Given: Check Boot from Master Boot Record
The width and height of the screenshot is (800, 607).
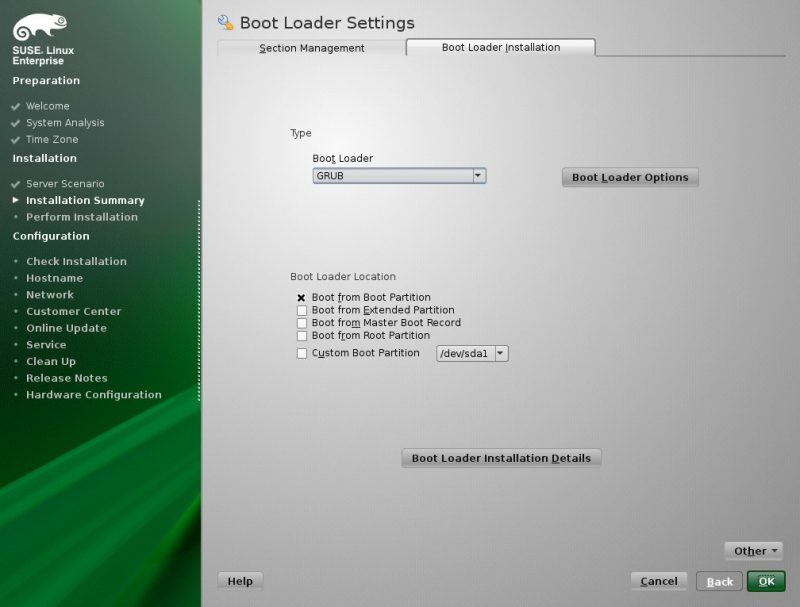Looking at the screenshot, I should pos(302,323).
